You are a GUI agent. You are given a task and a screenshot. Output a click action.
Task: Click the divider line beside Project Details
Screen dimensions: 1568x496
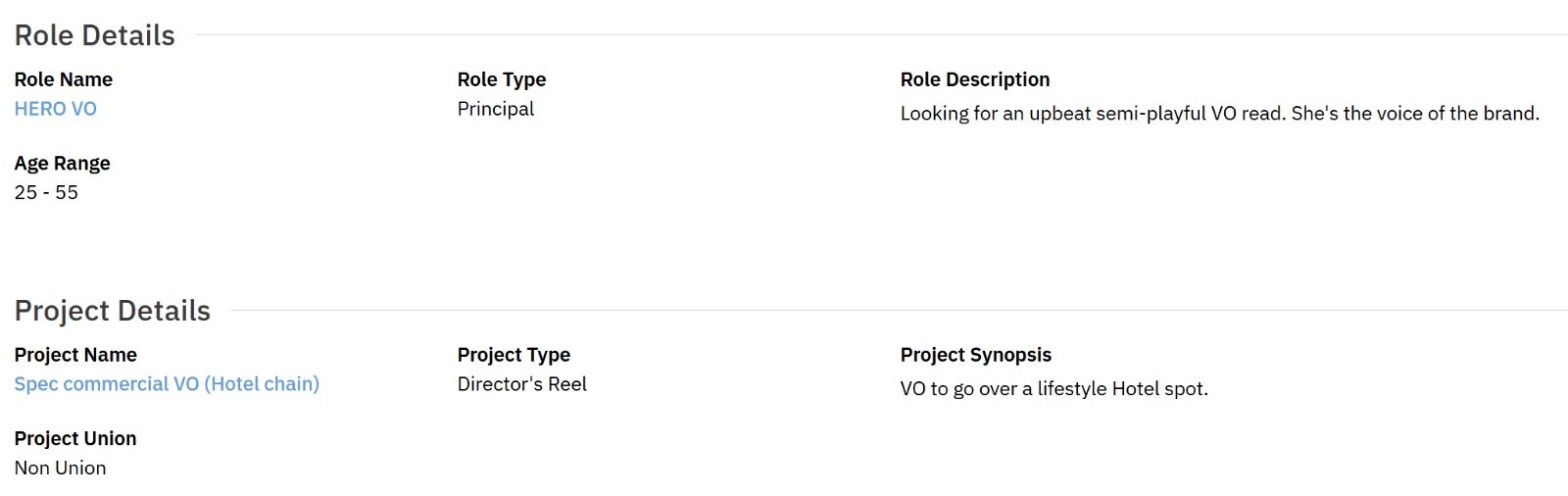point(898,311)
